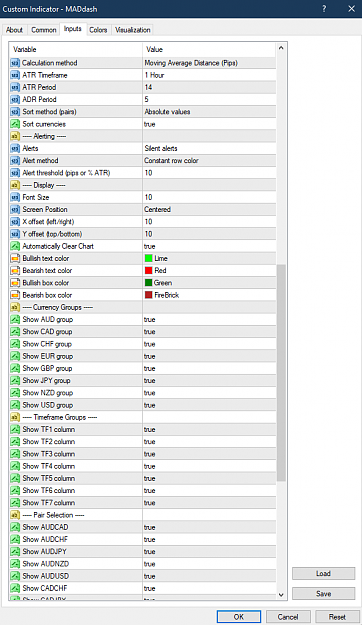Click the Lime color swatch

pyautogui.click(x=149, y=258)
